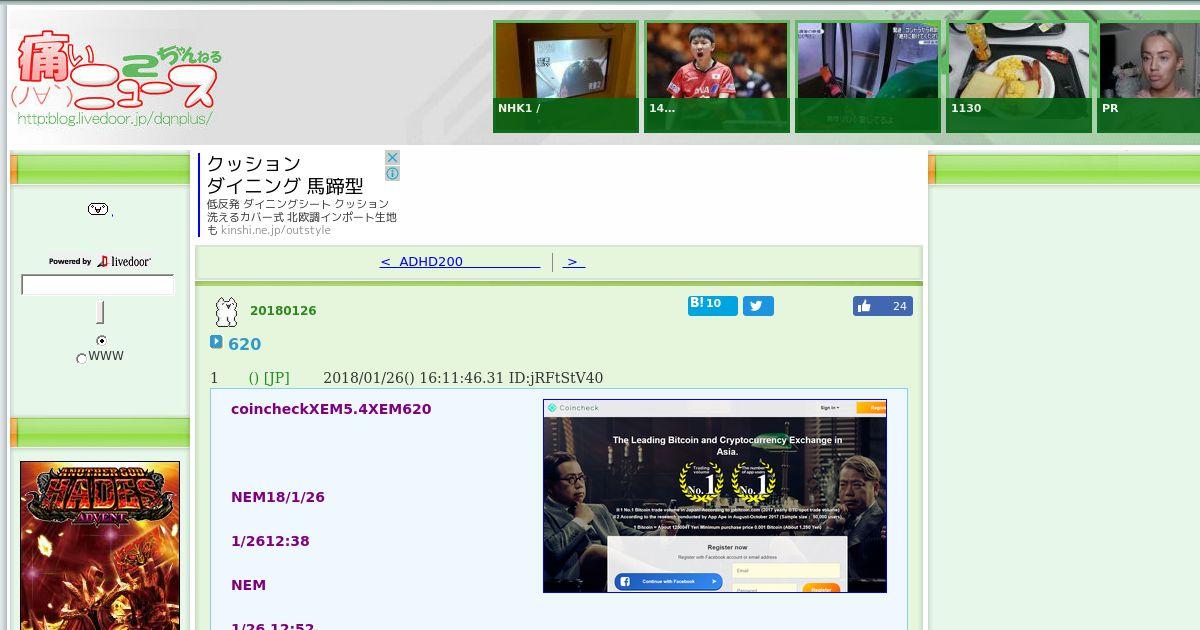Open the breakfast tray thumbnail labeled 1130

1019,77
